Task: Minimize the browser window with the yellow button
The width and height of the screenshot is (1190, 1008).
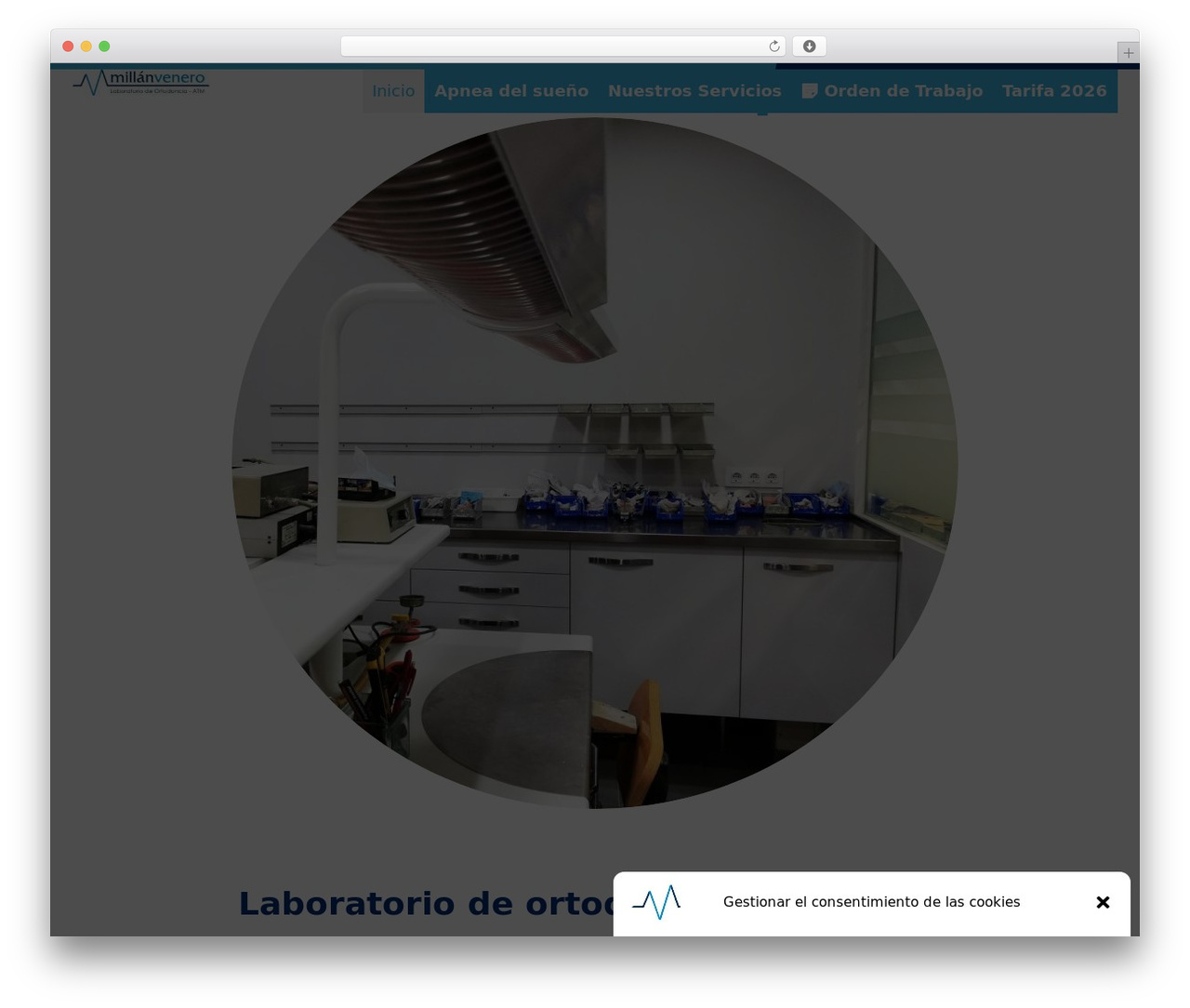Action: pos(86,46)
